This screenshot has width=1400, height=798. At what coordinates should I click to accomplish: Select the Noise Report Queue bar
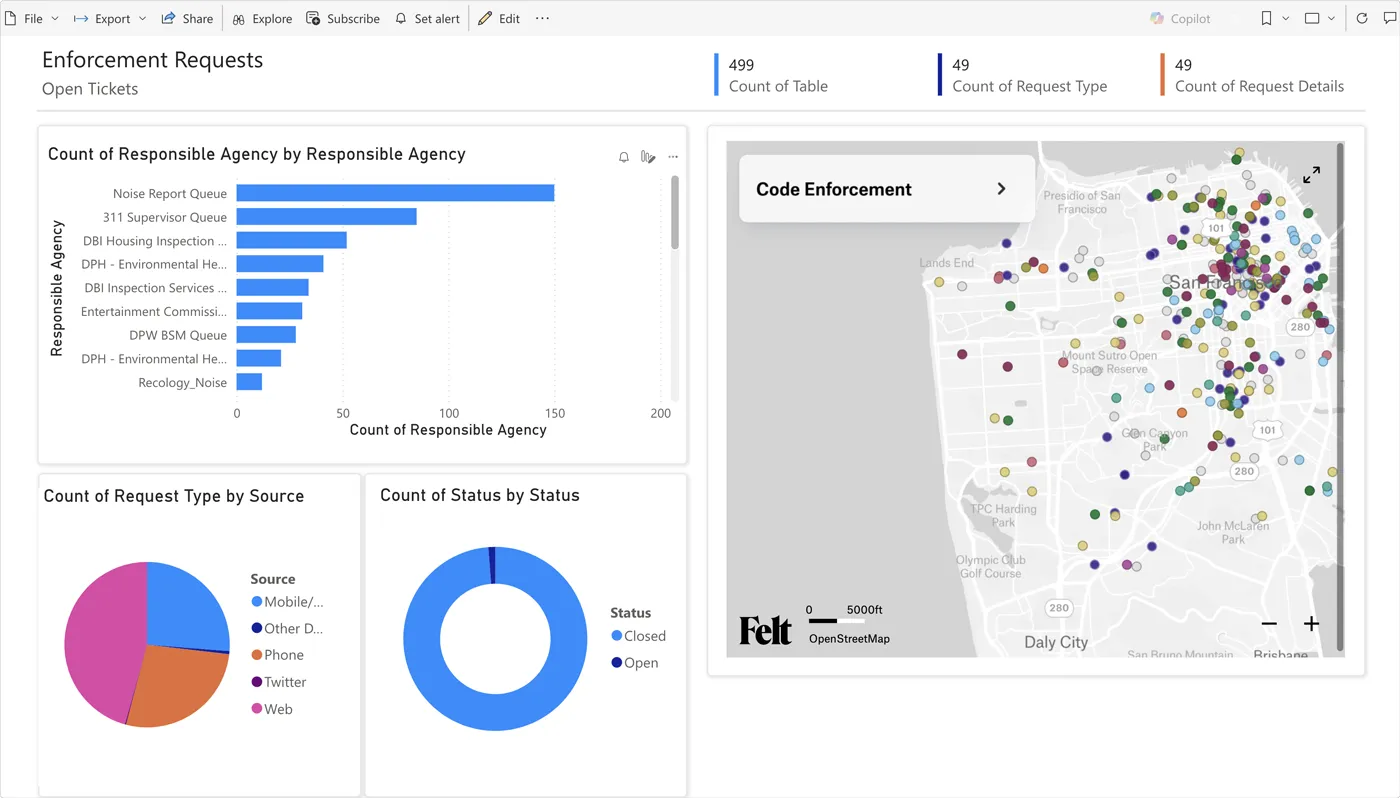[x=395, y=193]
